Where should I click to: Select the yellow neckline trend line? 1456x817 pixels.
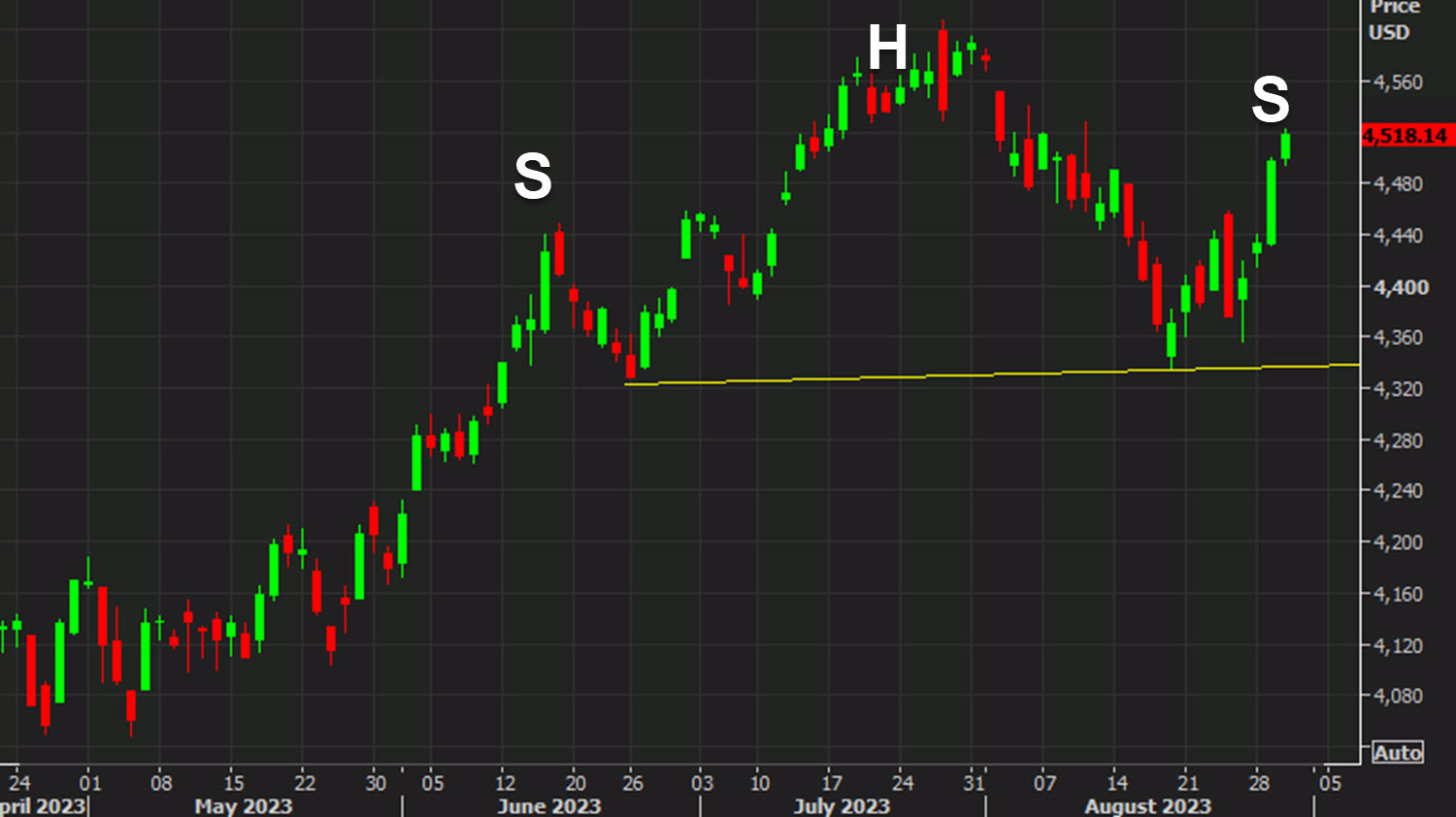(990, 374)
